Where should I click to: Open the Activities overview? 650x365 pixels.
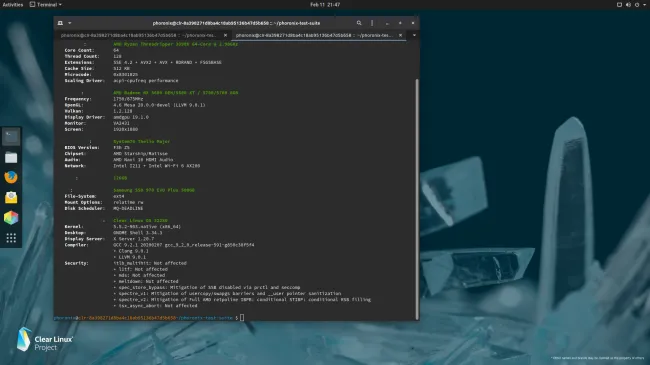[x=12, y=5]
